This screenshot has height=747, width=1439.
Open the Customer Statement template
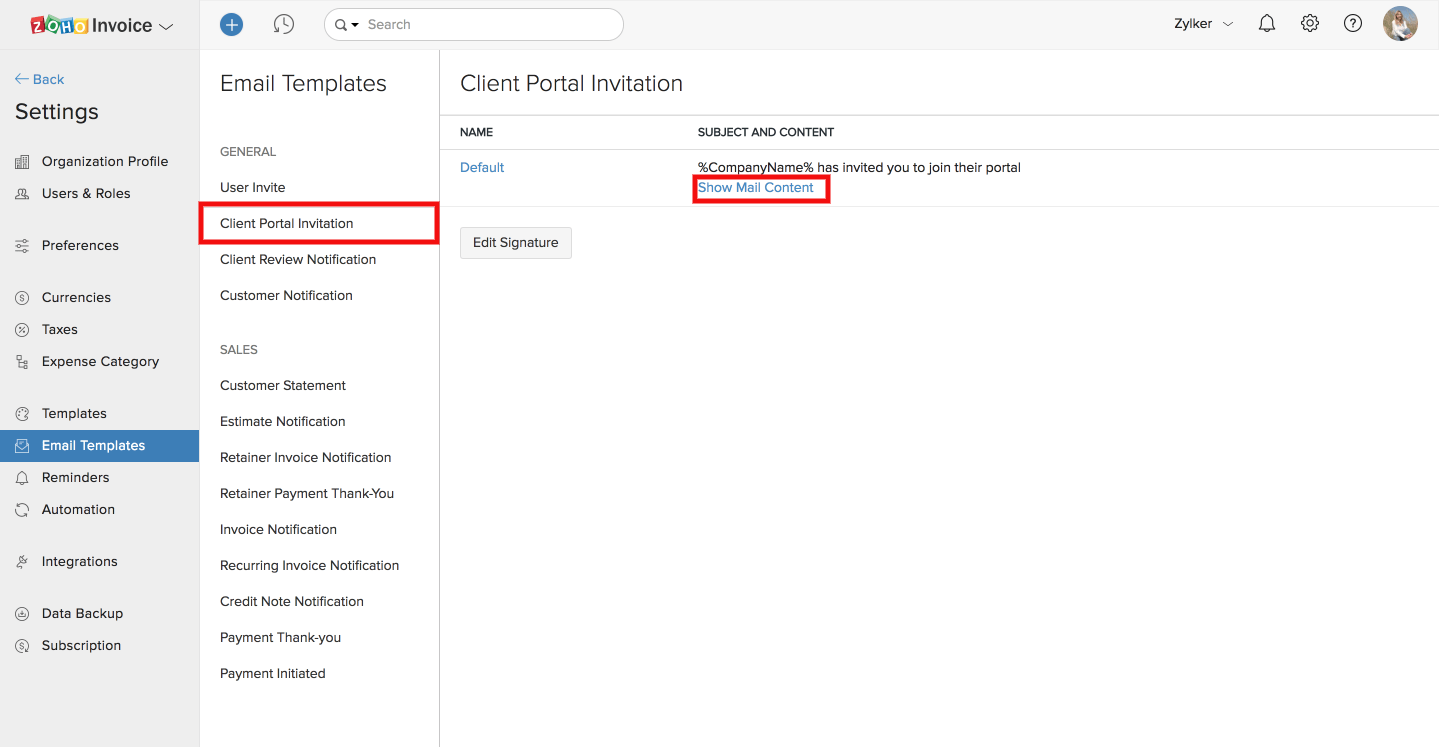283,385
